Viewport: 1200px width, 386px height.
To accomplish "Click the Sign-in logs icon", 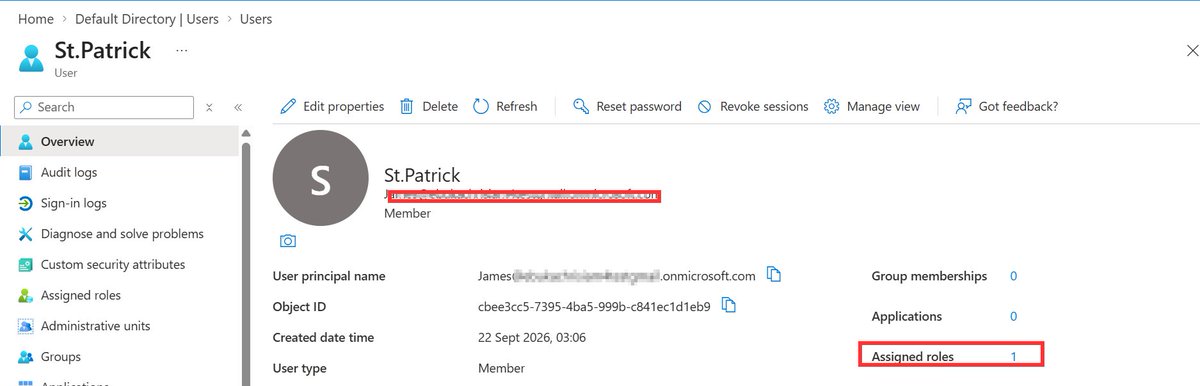I will point(25,203).
